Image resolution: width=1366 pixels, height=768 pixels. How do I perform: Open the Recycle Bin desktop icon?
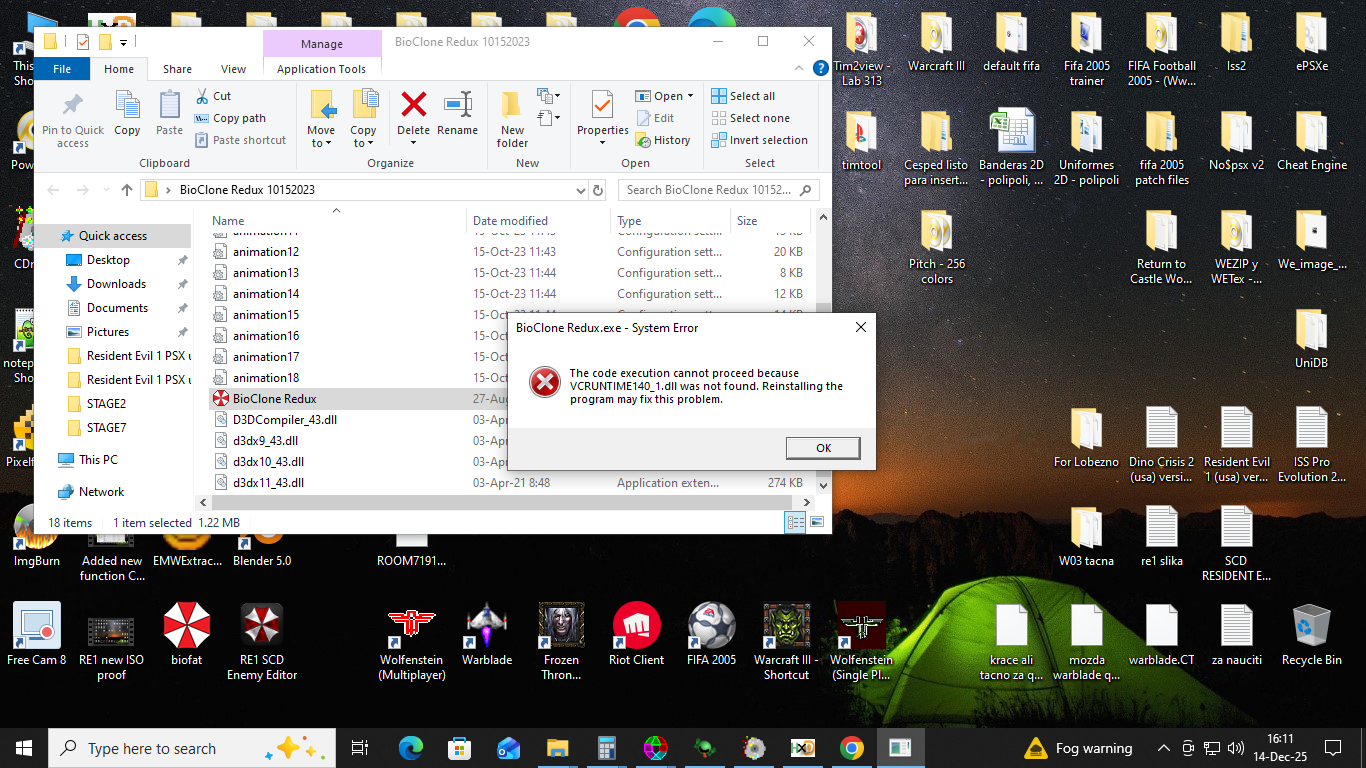(x=1312, y=635)
